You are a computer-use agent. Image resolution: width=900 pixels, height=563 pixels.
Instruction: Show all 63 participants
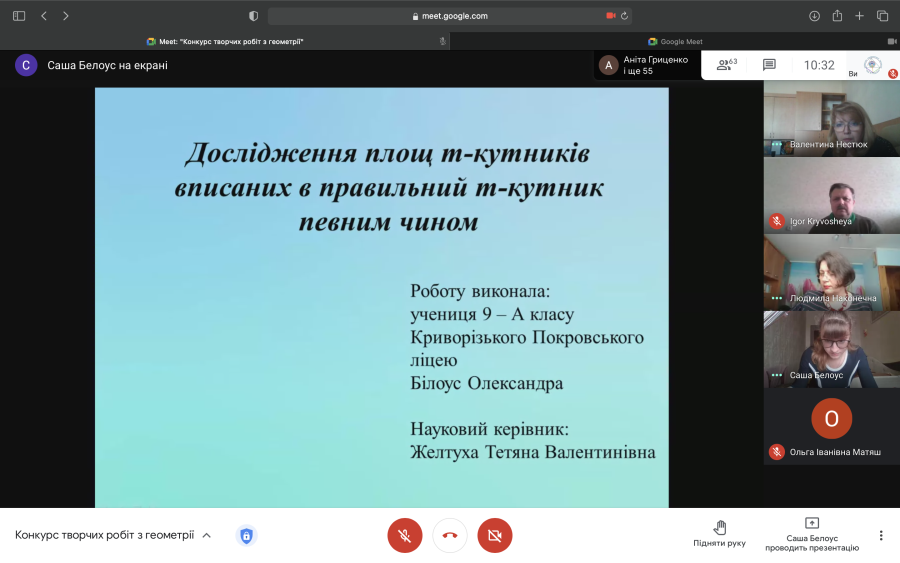(727, 65)
